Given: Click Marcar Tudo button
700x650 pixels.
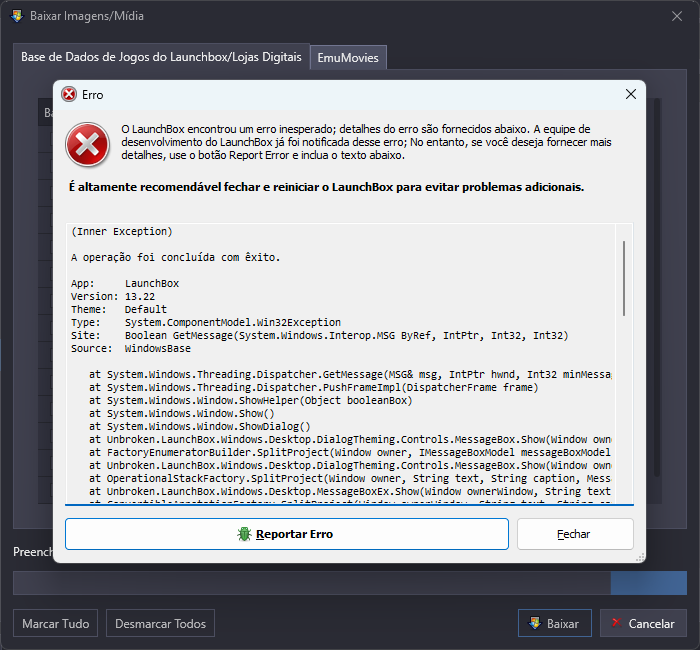Looking at the screenshot, I should pos(55,623).
